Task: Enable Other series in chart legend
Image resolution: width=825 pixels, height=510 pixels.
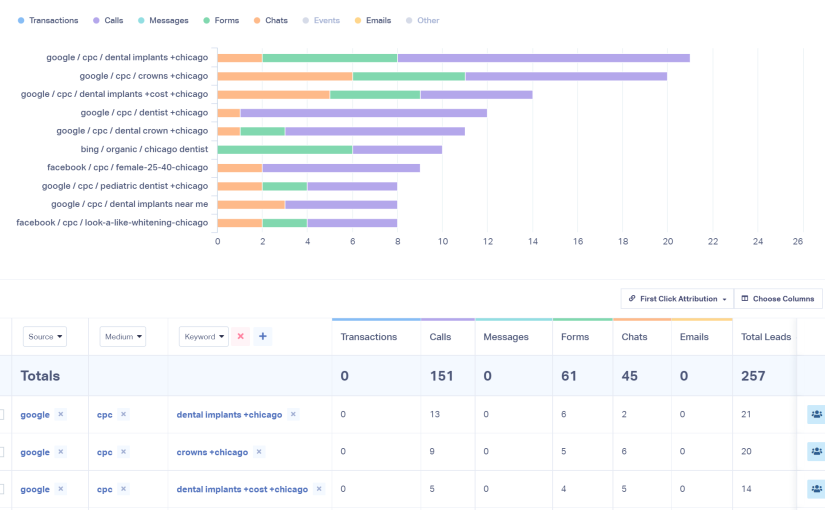Action: point(422,21)
